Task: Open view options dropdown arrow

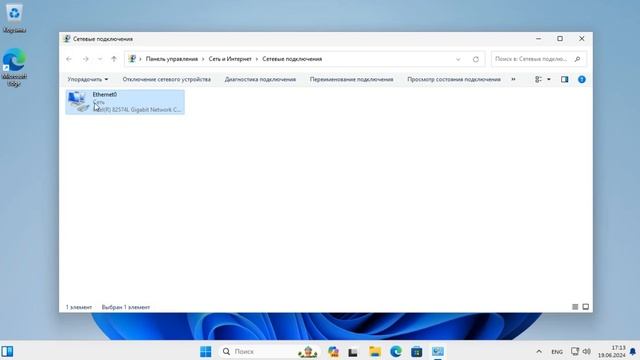Action: [x=549, y=79]
